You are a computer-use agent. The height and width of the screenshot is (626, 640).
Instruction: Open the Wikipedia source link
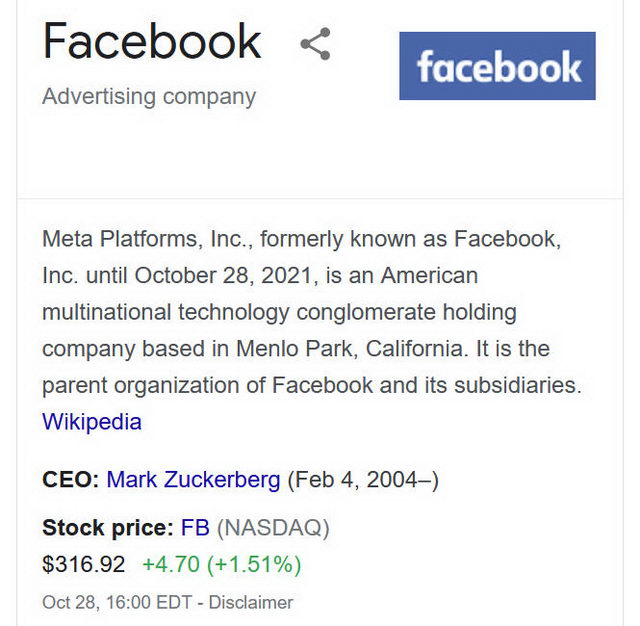pos(92,422)
